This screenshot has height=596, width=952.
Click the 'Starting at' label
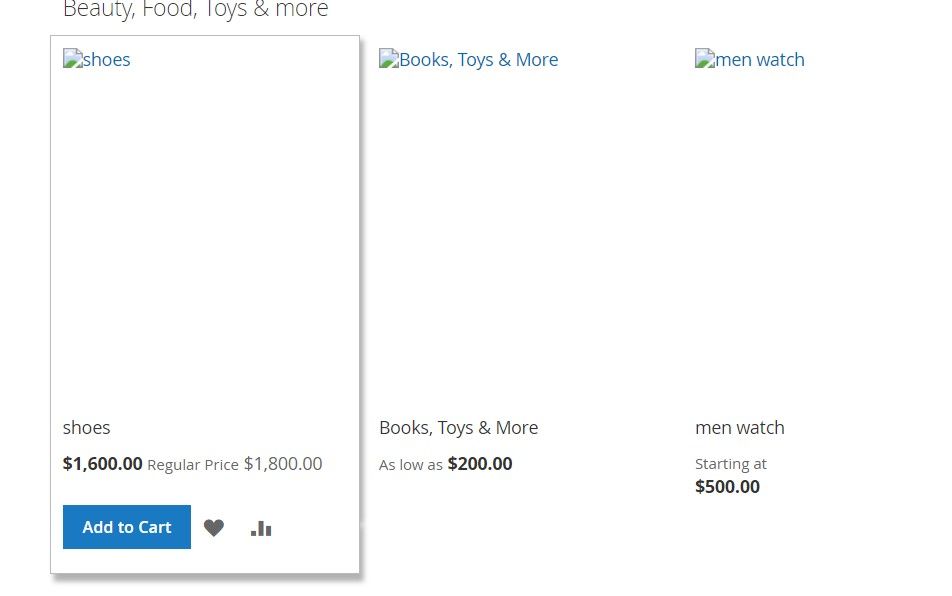pyautogui.click(x=730, y=464)
